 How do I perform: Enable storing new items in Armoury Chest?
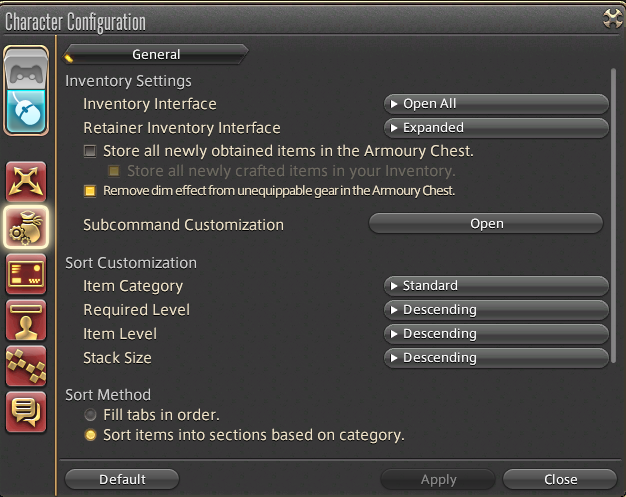(x=90, y=151)
